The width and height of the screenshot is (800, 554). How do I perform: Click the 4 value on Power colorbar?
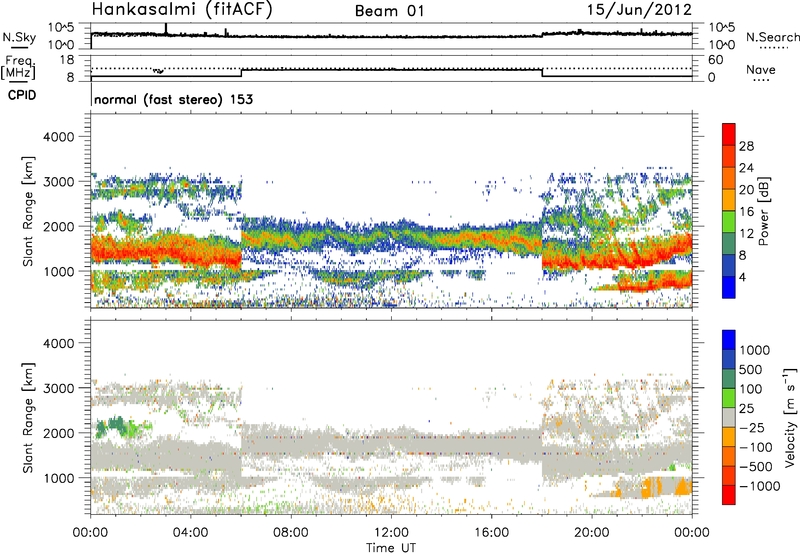coord(743,277)
